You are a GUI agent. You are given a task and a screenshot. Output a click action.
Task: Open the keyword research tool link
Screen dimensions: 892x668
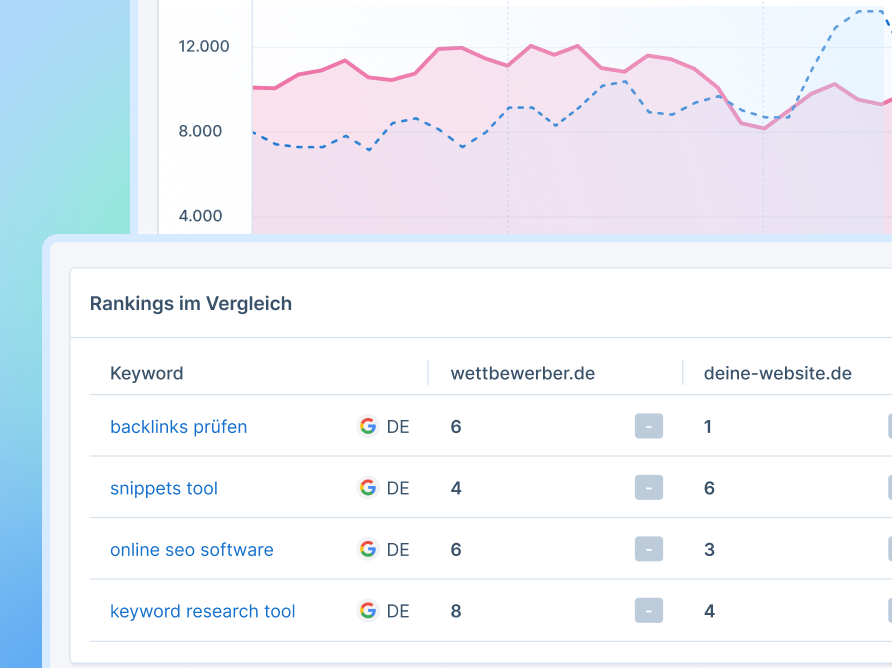pyautogui.click(x=203, y=611)
